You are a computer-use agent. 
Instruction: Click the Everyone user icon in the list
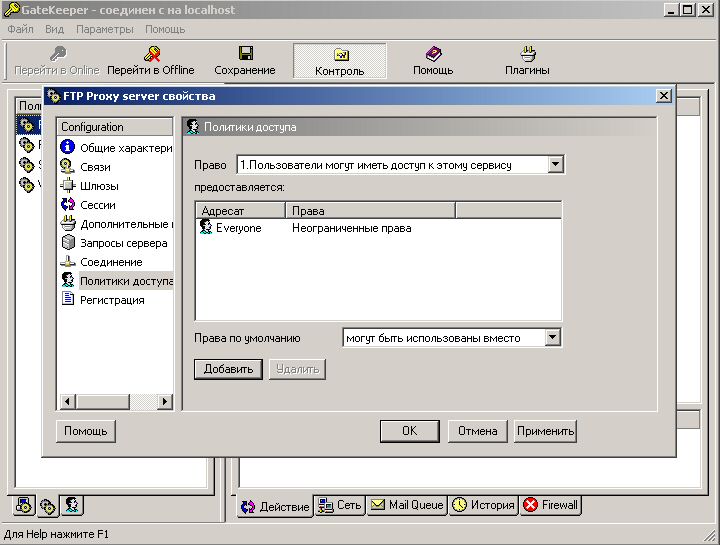point(206,227)
